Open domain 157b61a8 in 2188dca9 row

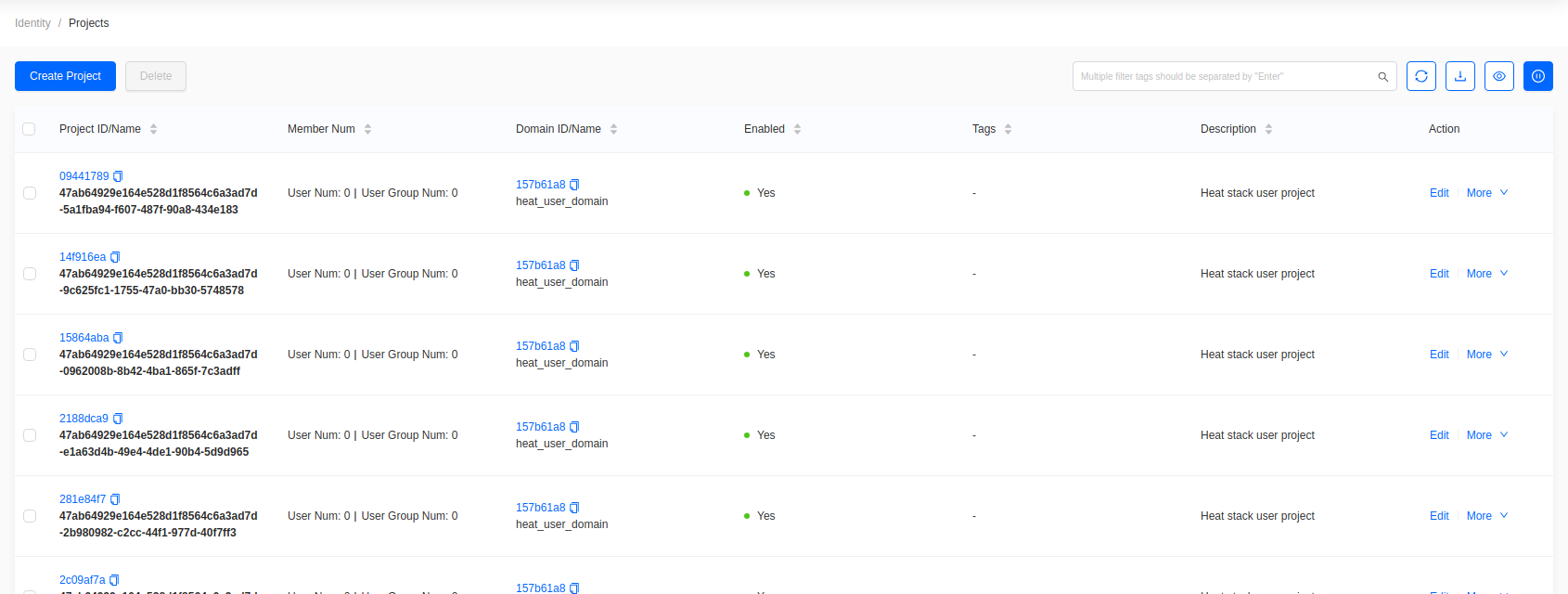540,427
